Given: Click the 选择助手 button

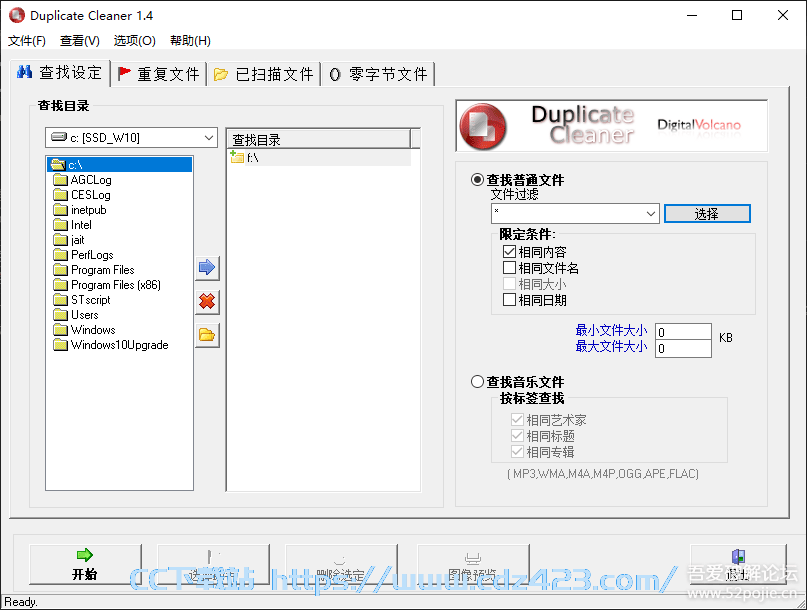Looking at the screenshot, I should point(213,564).
